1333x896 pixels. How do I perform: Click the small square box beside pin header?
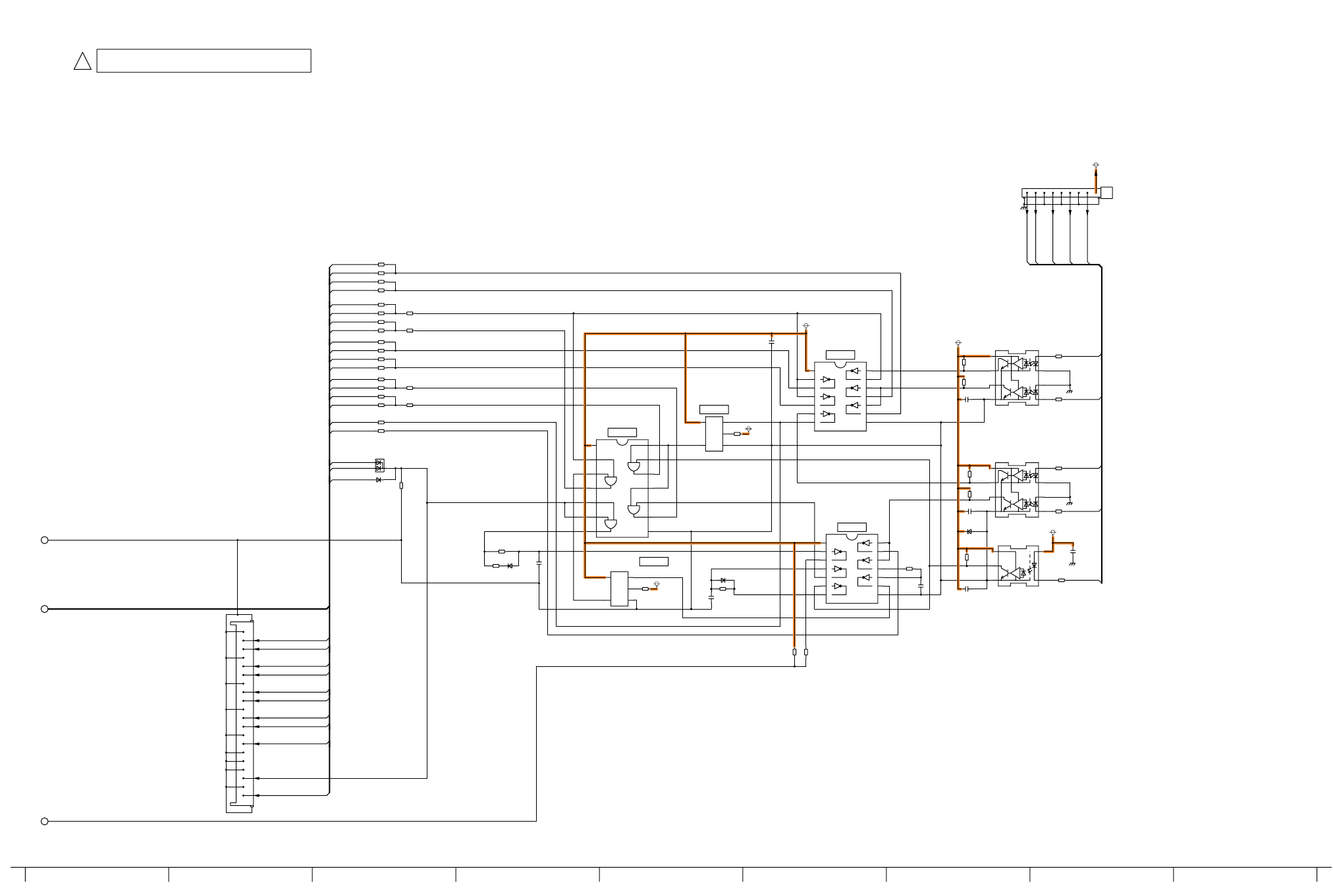point(1106,193)
